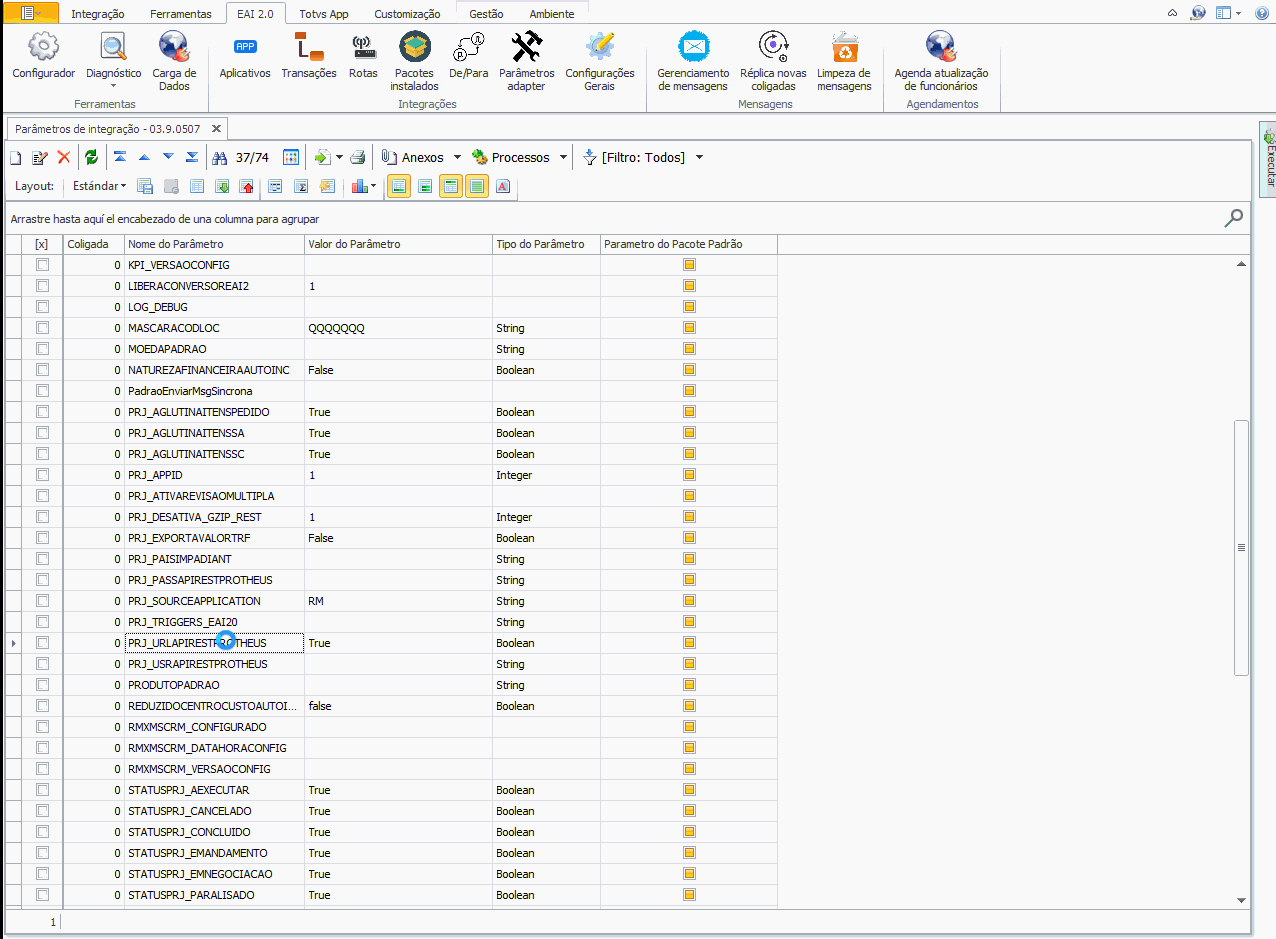Toggle Pacote Padrão box for MOEDAPADRAO row
This screenshot has height=939, width=1276.
point(689,349)
